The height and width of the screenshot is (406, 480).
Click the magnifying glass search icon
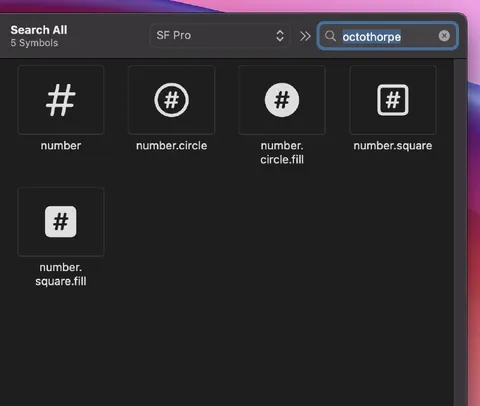point(330,36)
